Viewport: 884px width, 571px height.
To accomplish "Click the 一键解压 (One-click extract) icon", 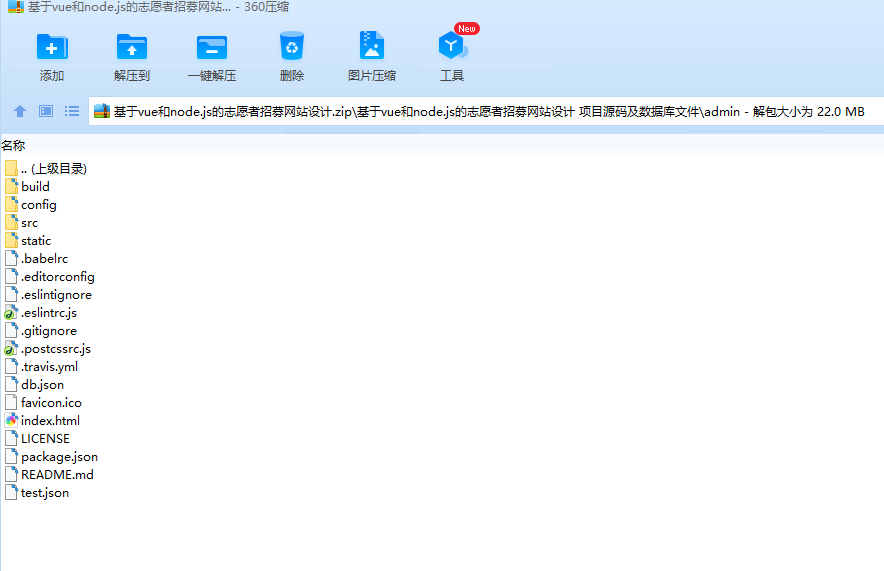I will (x=212, y=47).
